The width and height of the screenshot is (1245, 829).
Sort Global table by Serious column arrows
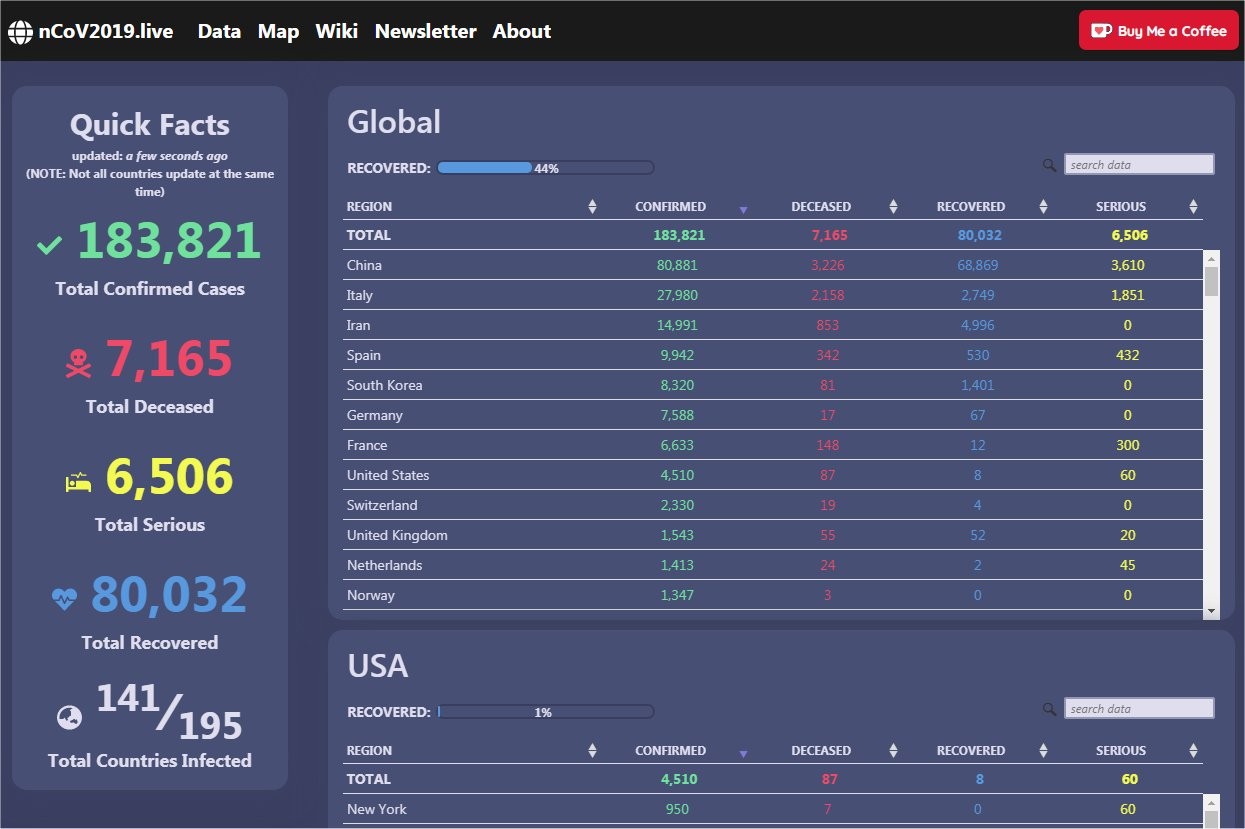pyautogui.click(x=1193, y=207)
